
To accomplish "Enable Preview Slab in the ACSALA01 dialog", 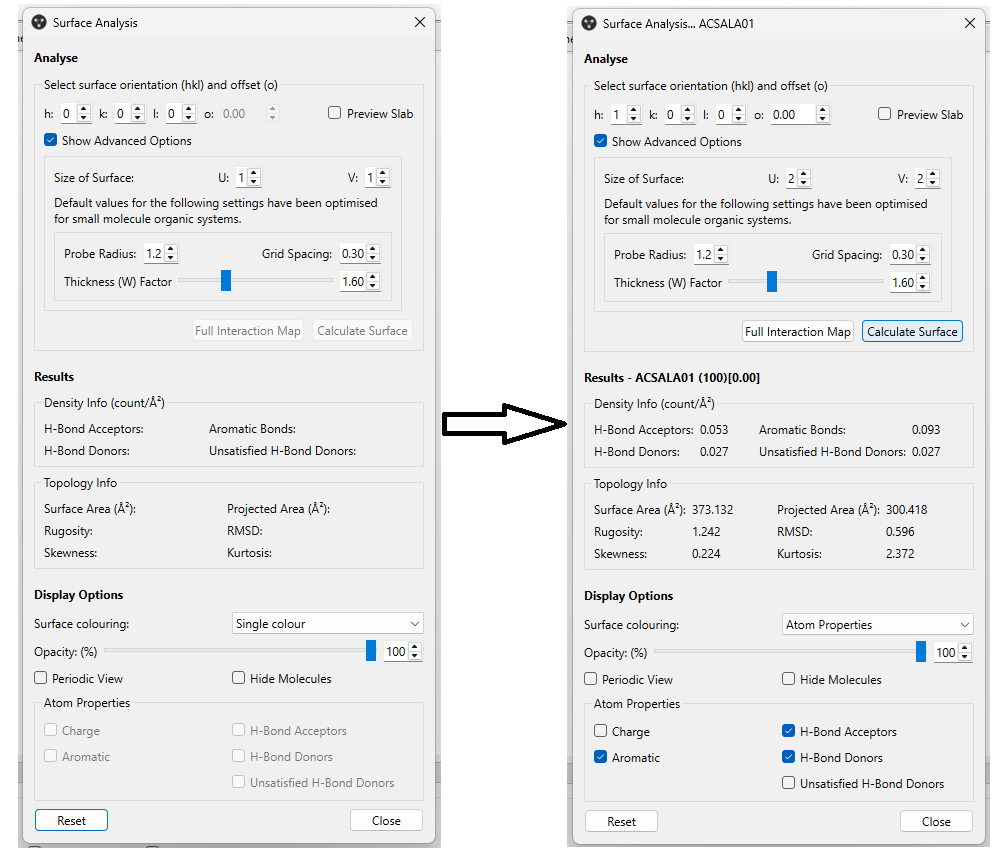I will 884,114.
